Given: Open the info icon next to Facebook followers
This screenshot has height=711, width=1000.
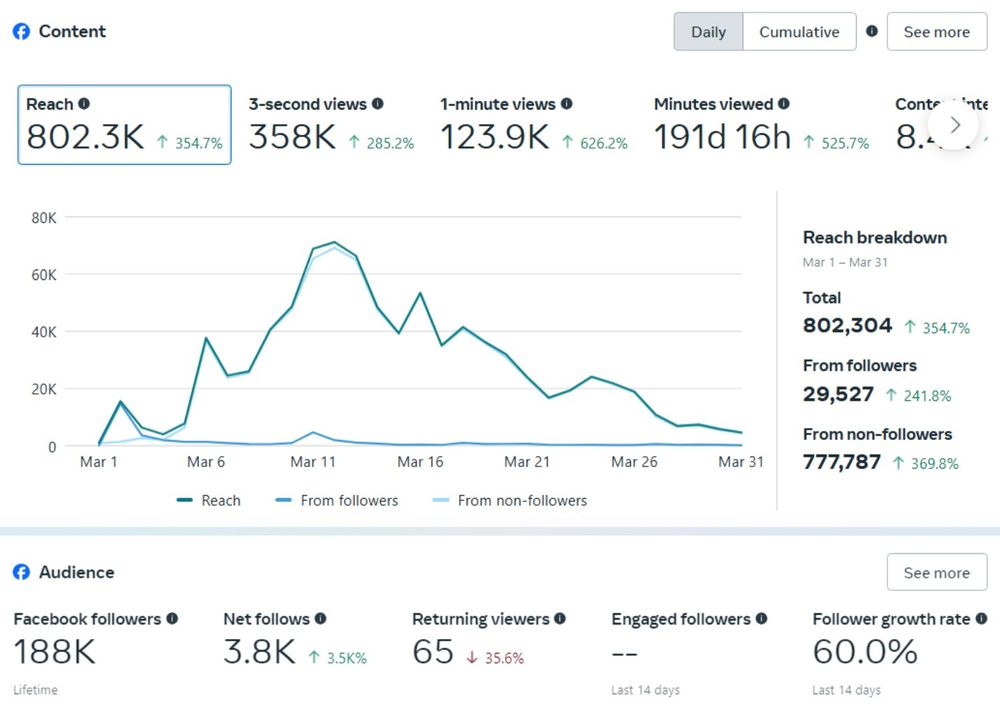Looking at the screenshot, I should (x=172, y=618).
